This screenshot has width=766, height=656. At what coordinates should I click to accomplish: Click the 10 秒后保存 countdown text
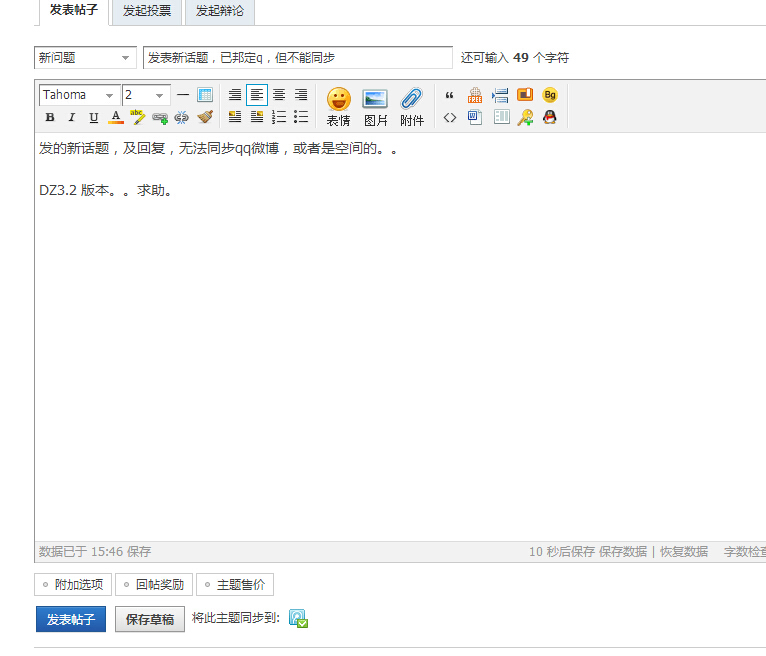pos(562,552)
